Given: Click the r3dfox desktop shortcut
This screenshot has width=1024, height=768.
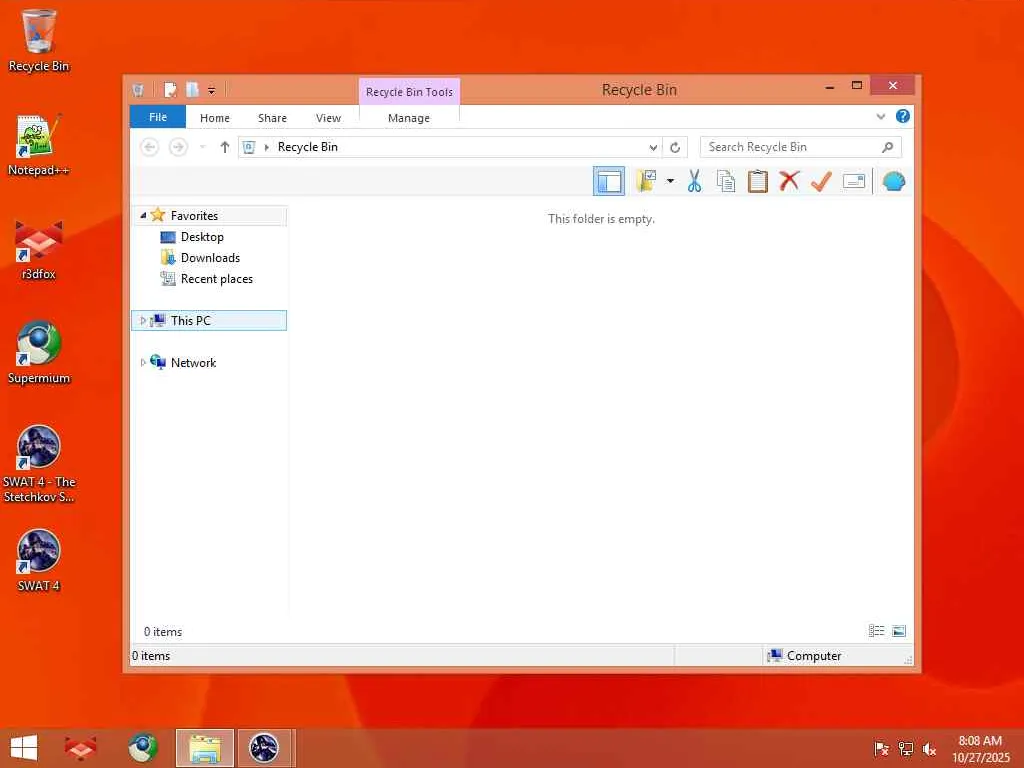Looking at the screenshot, I should pos(39,249).
